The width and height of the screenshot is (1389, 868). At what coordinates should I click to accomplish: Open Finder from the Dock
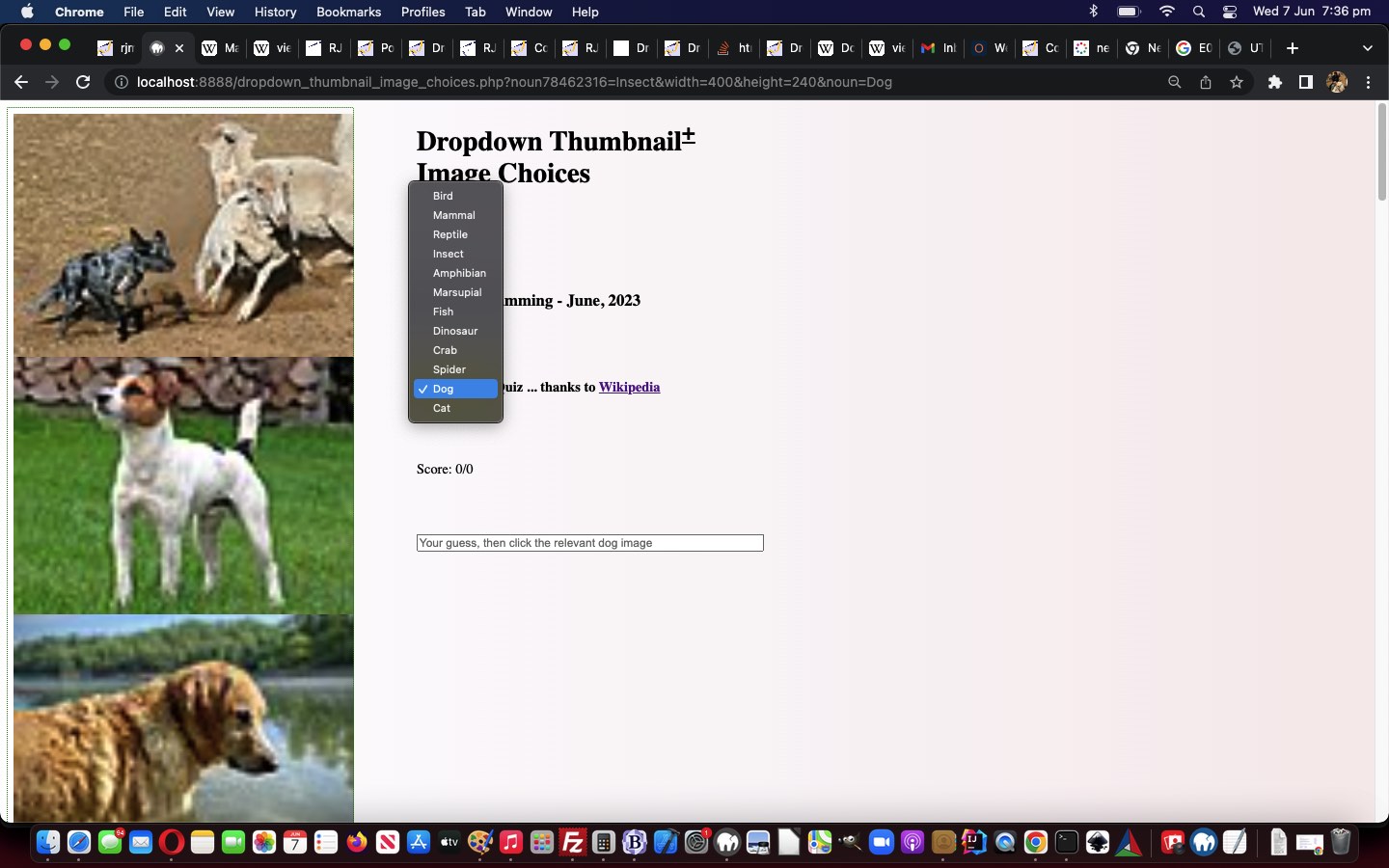tap(48, 842)
